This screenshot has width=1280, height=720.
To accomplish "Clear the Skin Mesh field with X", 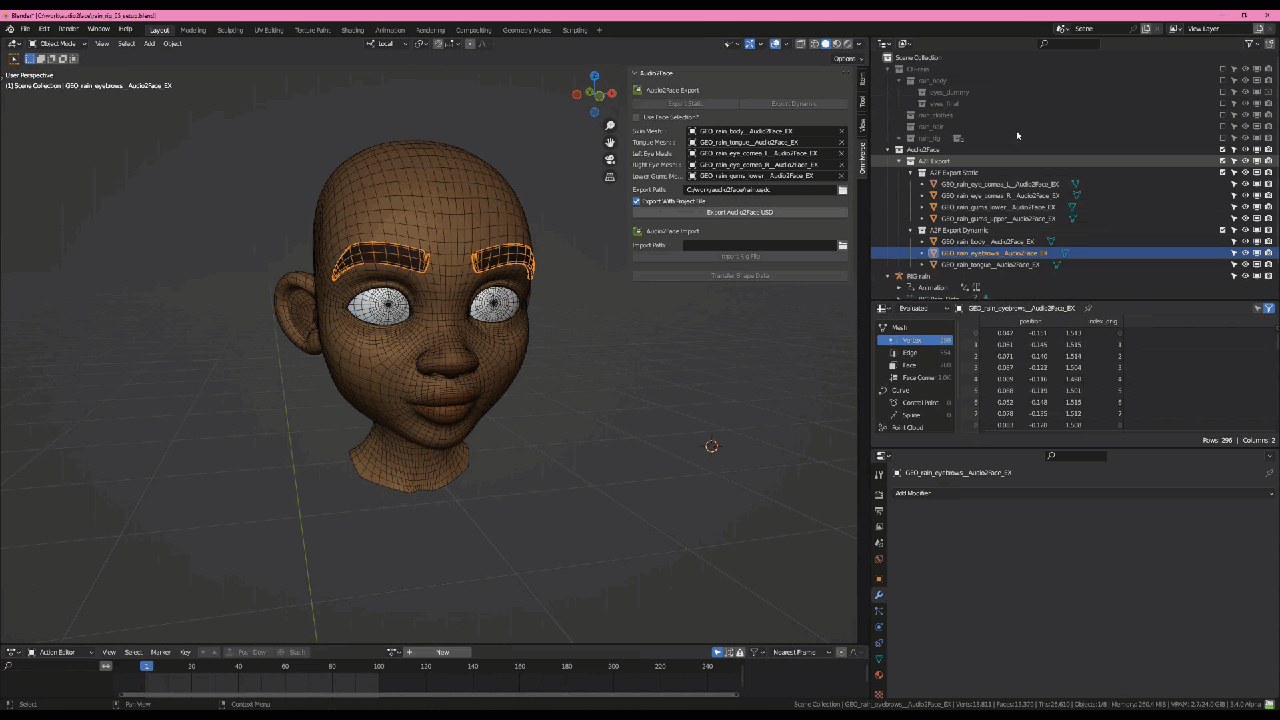I will click(x=842, y=131).
